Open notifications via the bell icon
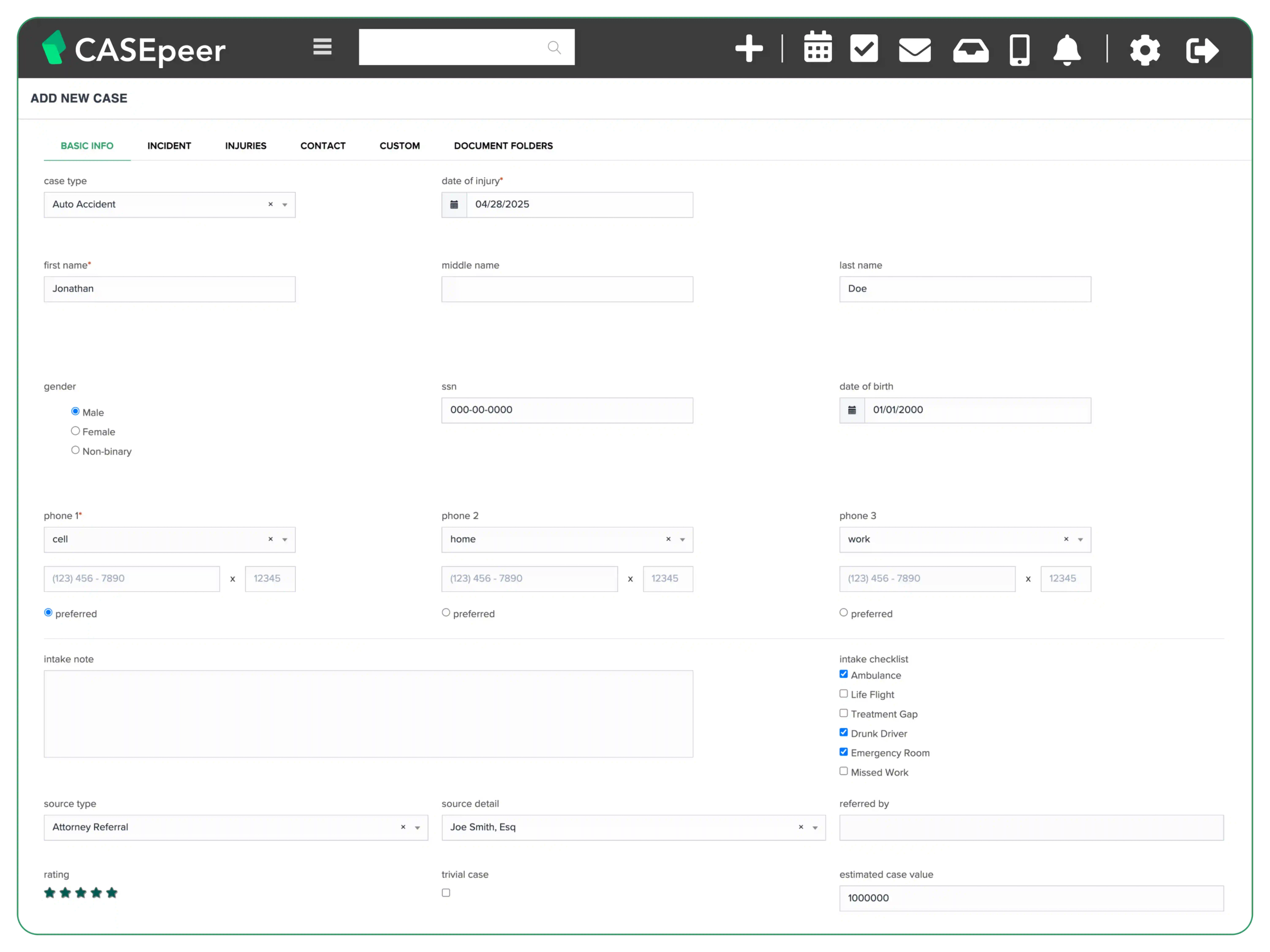1270x952 pixels. [x=1066, y=49]
